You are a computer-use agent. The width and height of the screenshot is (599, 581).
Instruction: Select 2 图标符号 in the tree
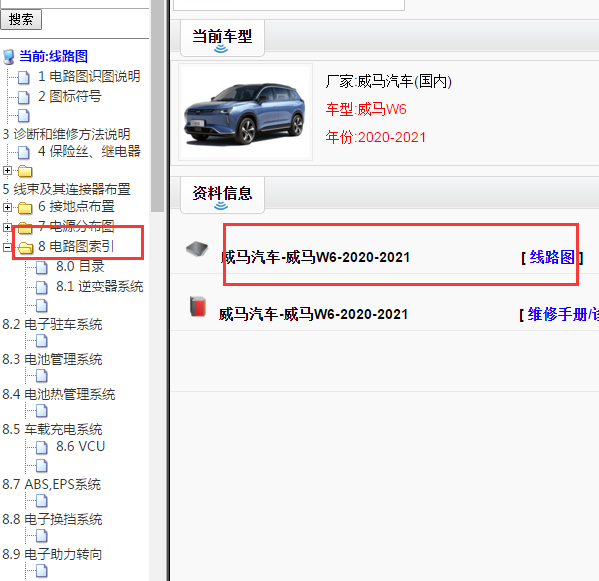click(70, 96)
